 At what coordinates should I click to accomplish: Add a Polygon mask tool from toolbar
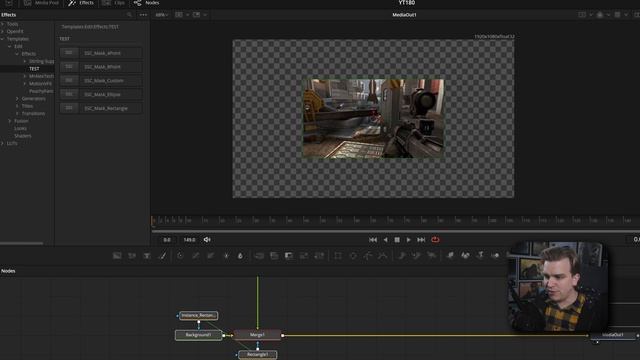(x=368, y=256)
